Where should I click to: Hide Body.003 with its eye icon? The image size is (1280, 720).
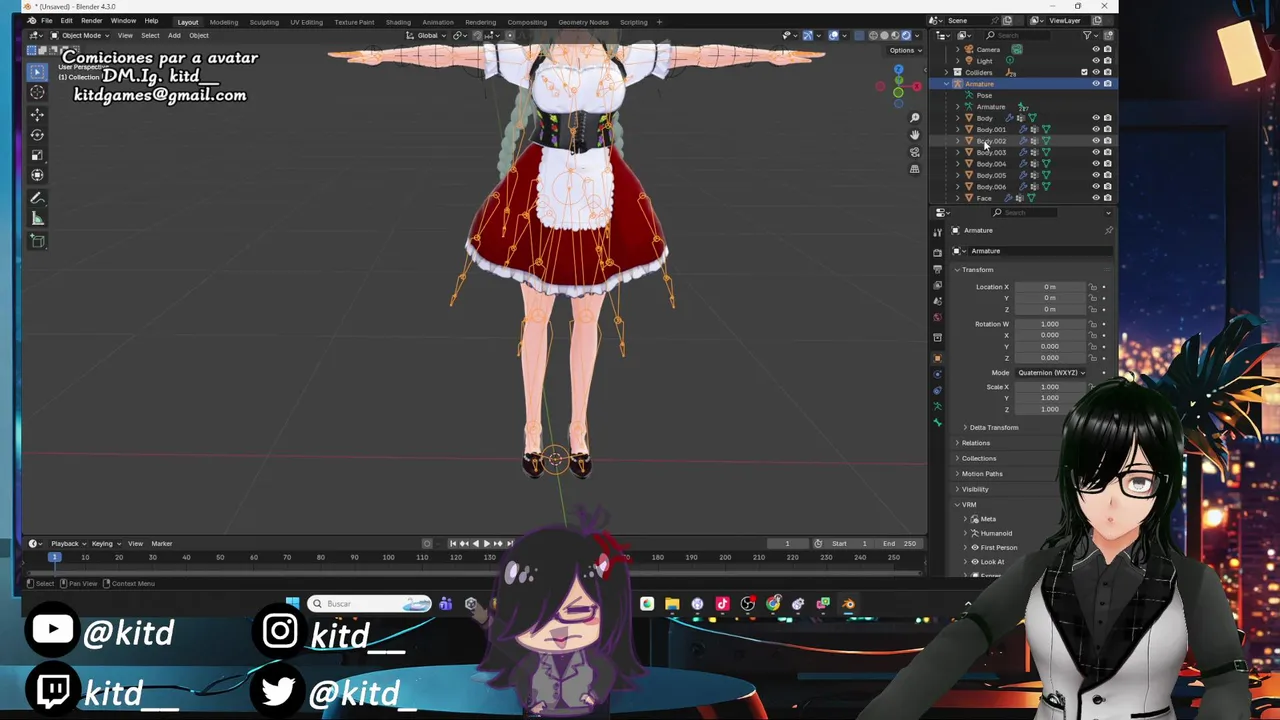point(1096,152)
